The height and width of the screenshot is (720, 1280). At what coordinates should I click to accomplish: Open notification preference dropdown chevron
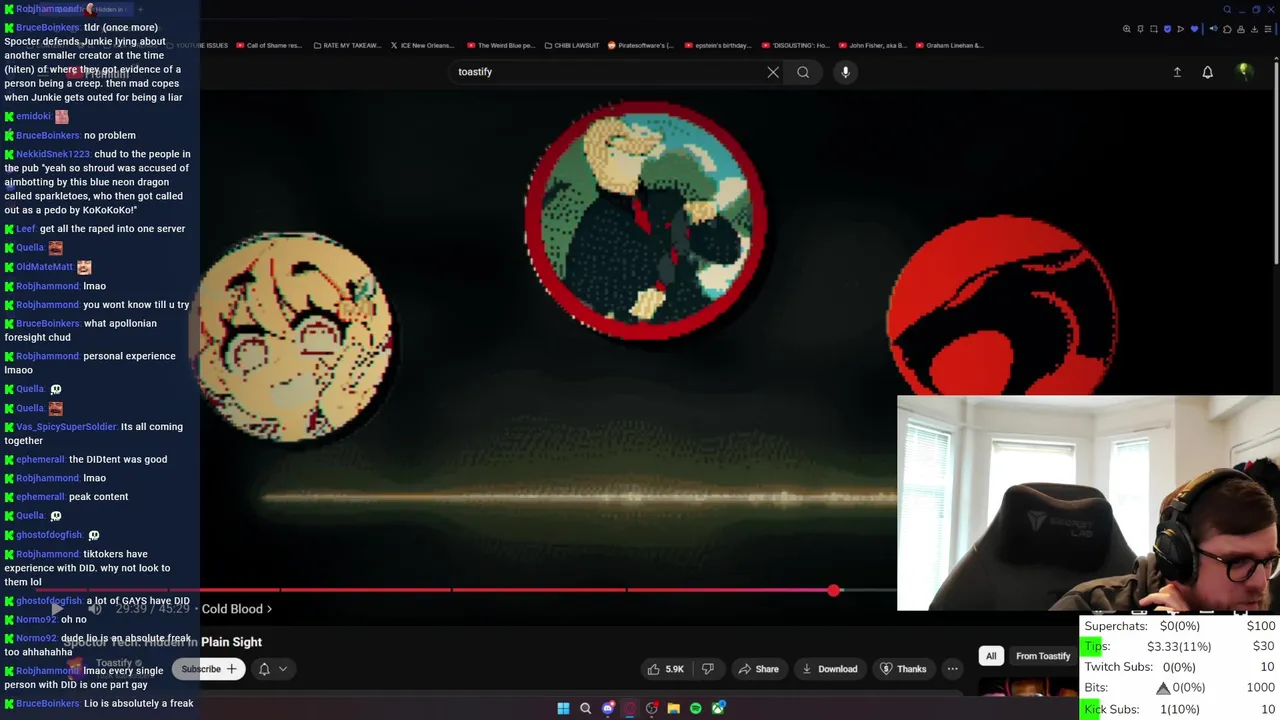[x=283, y=669]
